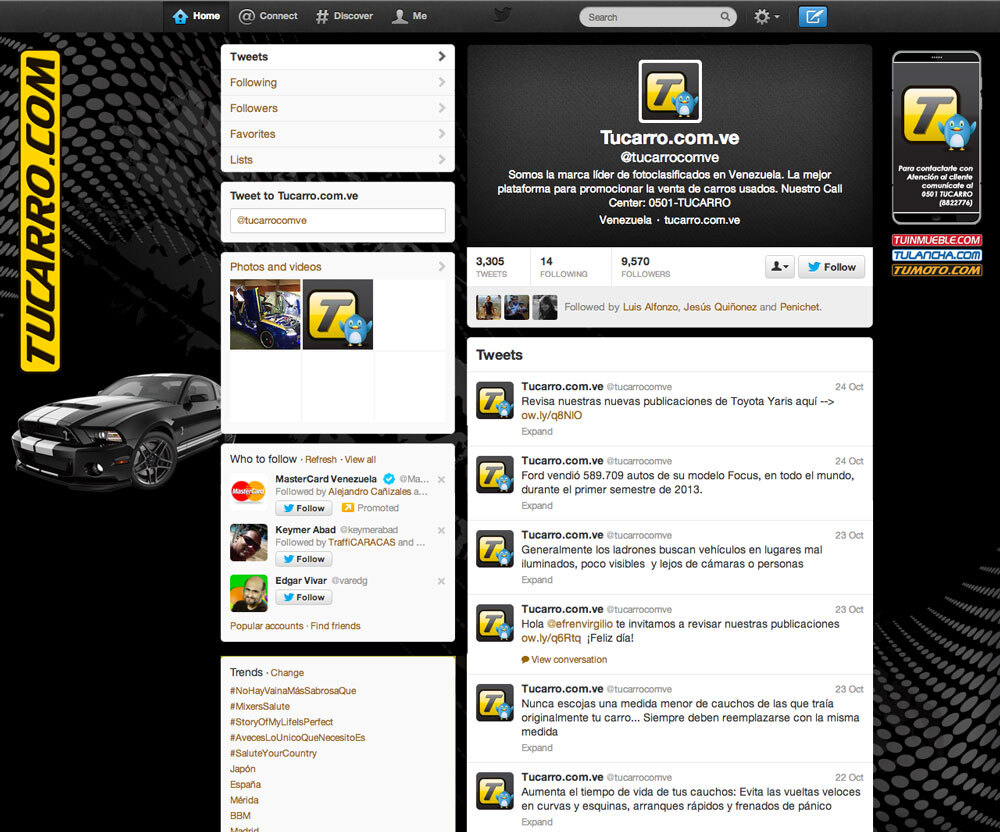Go to the Home tab
The image size is (1000, 832).
tap(196, 16)
